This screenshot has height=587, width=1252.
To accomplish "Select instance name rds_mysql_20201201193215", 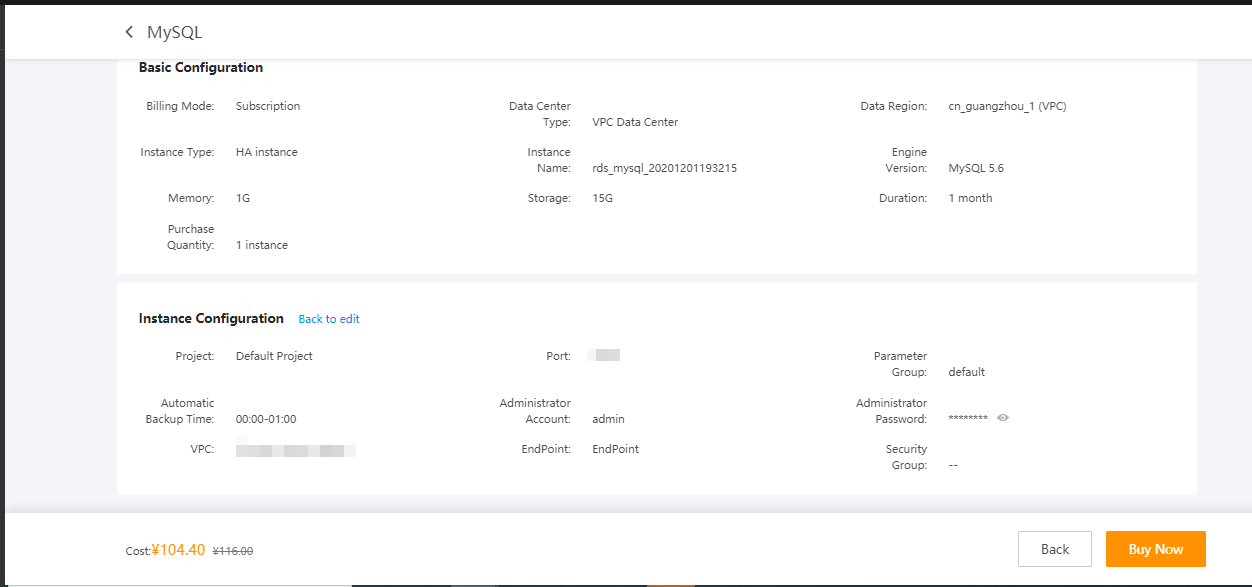I will 664,168.
